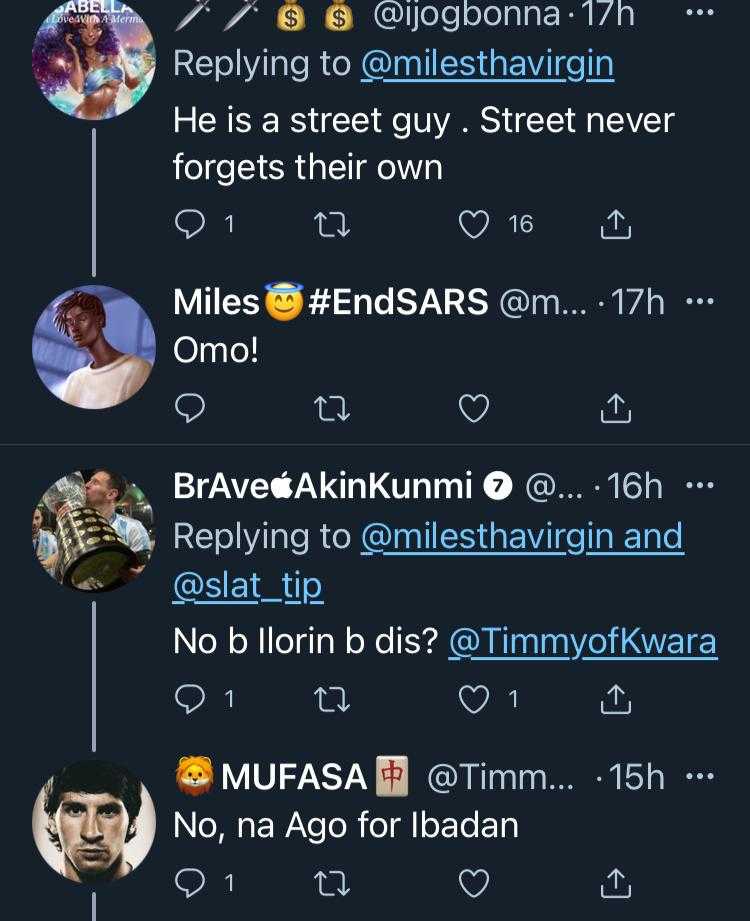The image size is (750, 921).
Task: Retweet the "No, na Ago for Ibadan" tweet
Action: coord(329,882)
